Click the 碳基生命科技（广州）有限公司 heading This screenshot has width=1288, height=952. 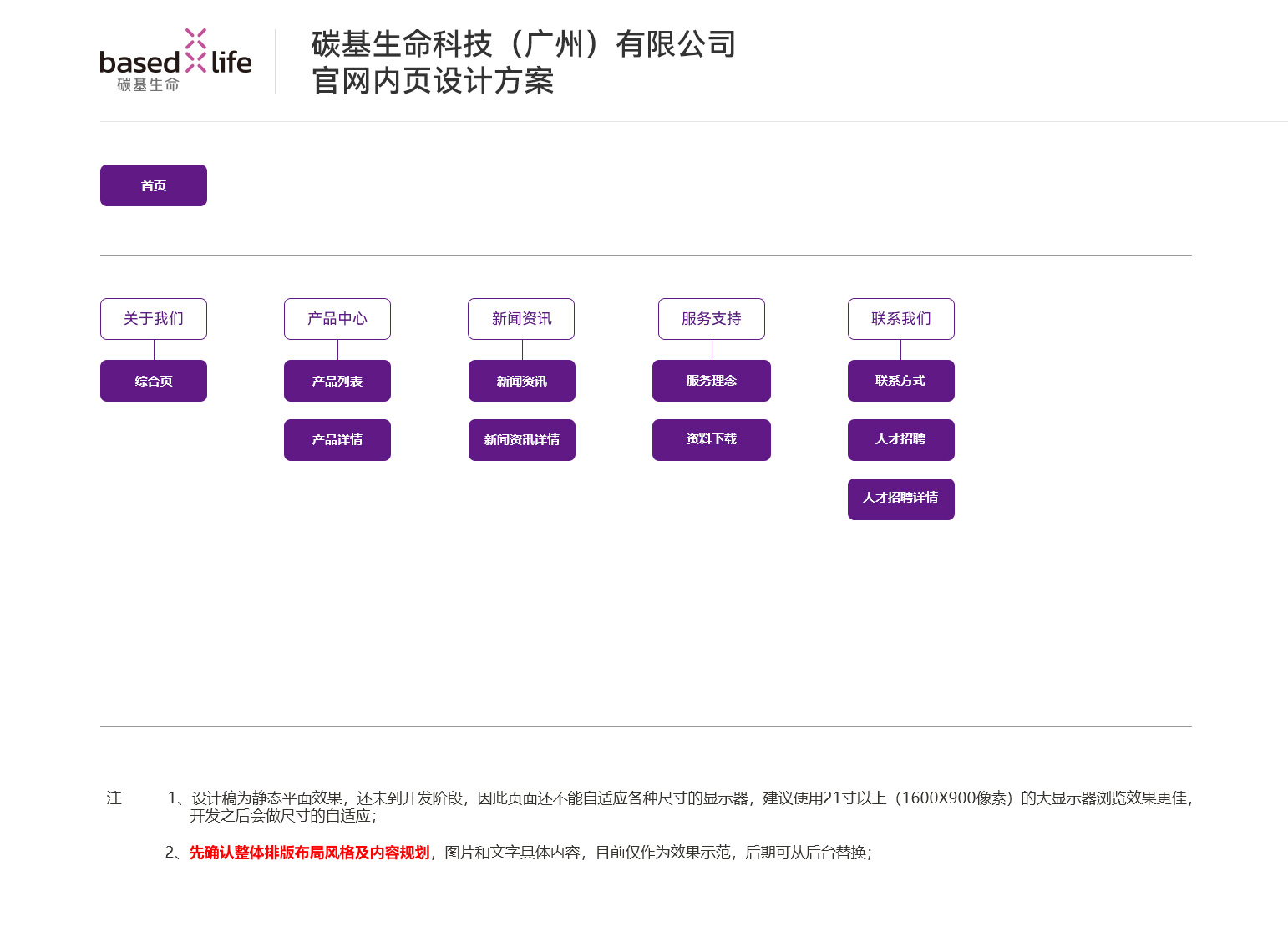coord(524,44)
